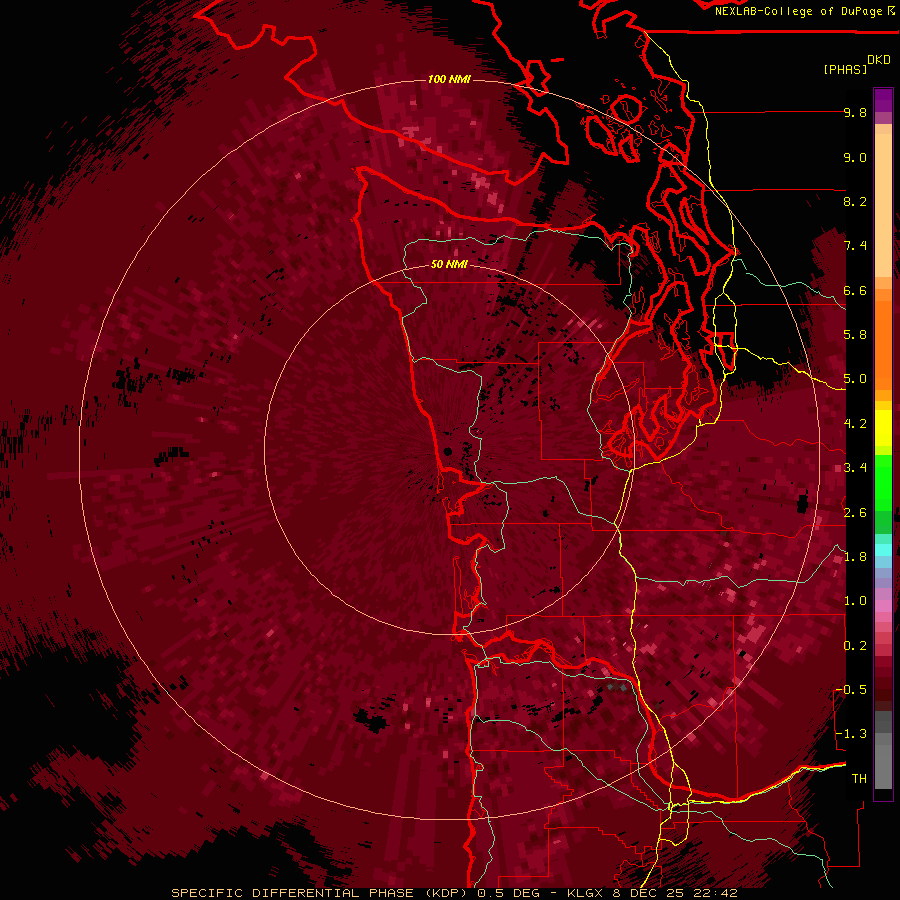The image size is (900, 900).
Task: Click the black radar site dot at the map center
Action: pyautogui.click(x=448, y=452)
